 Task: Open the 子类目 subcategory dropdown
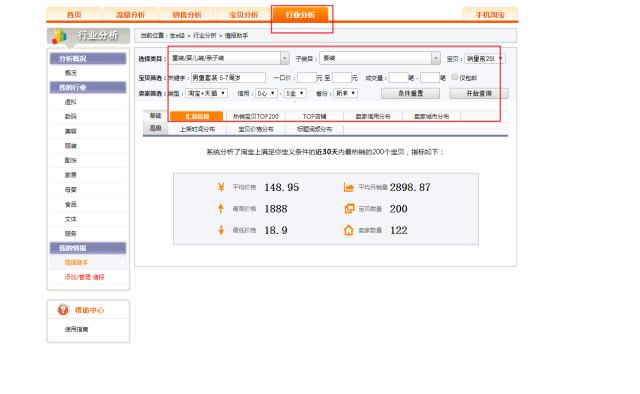(x=380, y=58)
